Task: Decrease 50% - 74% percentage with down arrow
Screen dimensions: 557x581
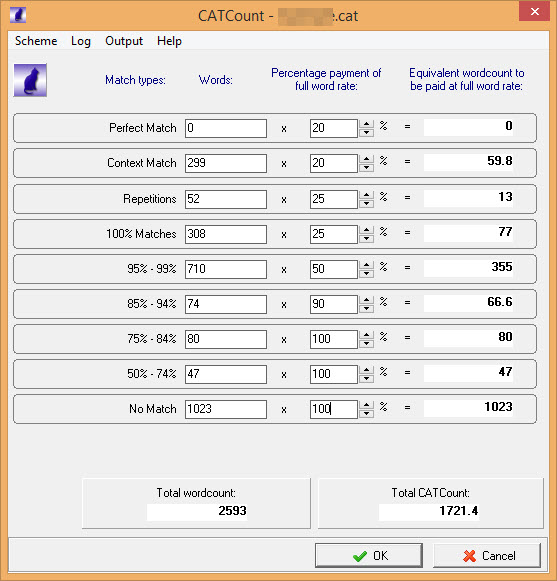Action: 366,378
